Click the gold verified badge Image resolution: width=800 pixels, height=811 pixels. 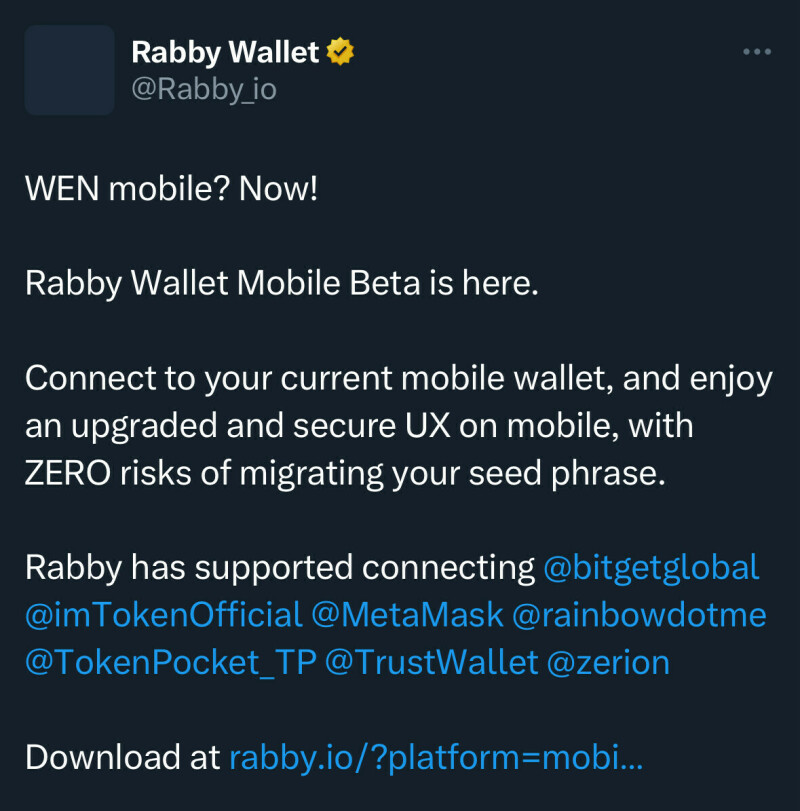pyautogui.click(x=341, y=52)
